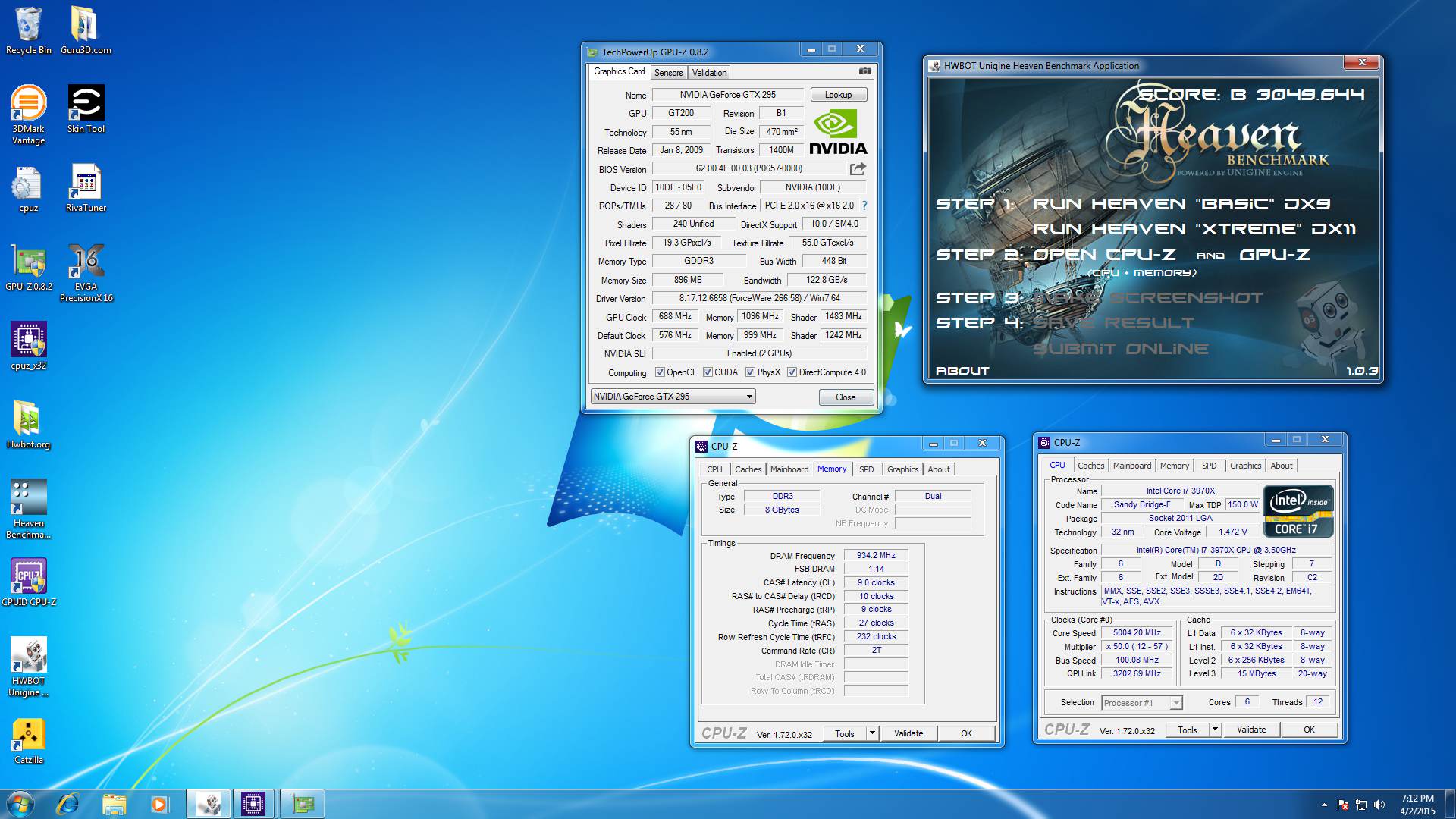Open the Windows Start button
This screenshot has width=1456, height=819.
coord(20,804)
